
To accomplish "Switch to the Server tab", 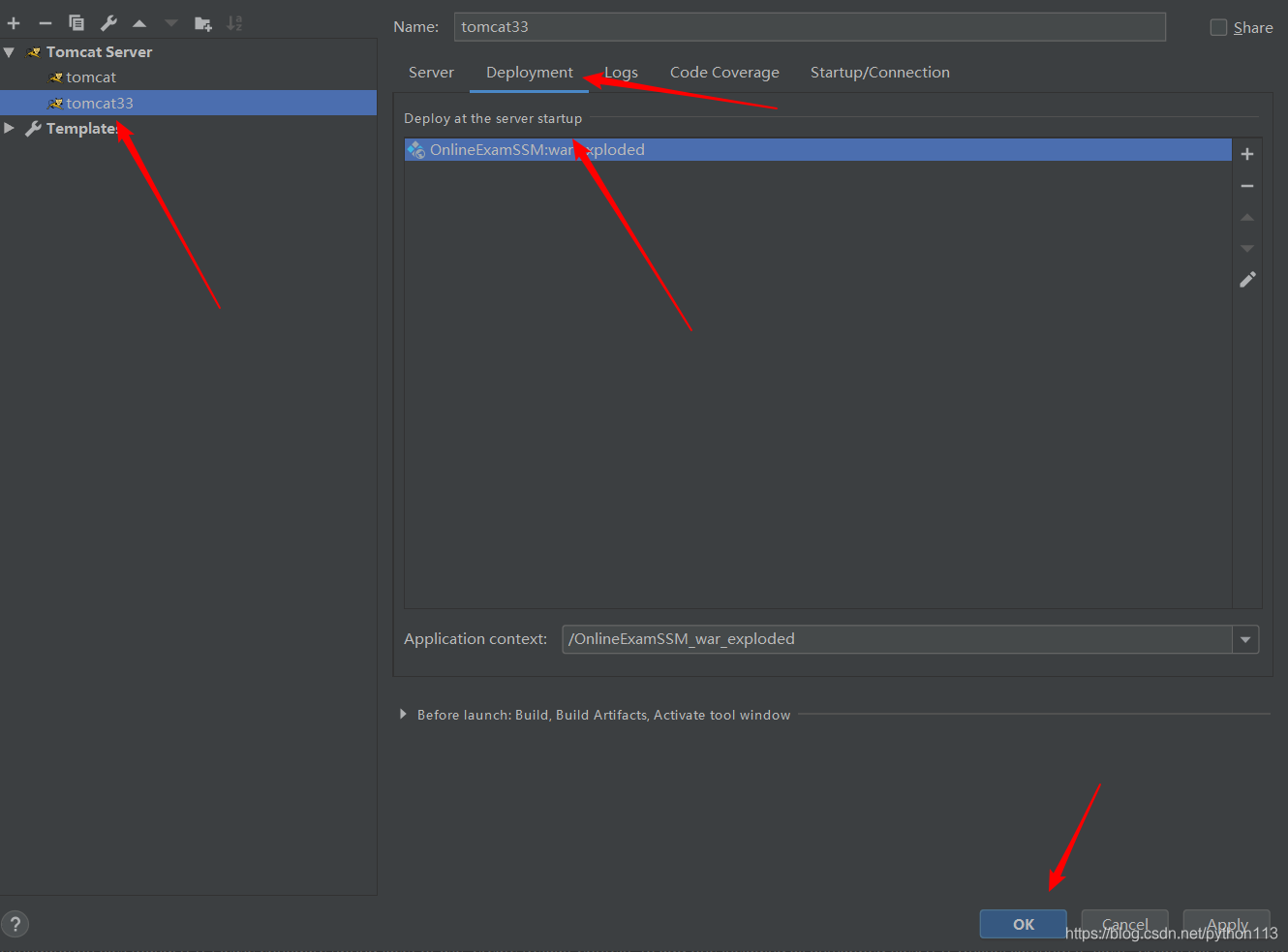I will [x=431, y=73].
